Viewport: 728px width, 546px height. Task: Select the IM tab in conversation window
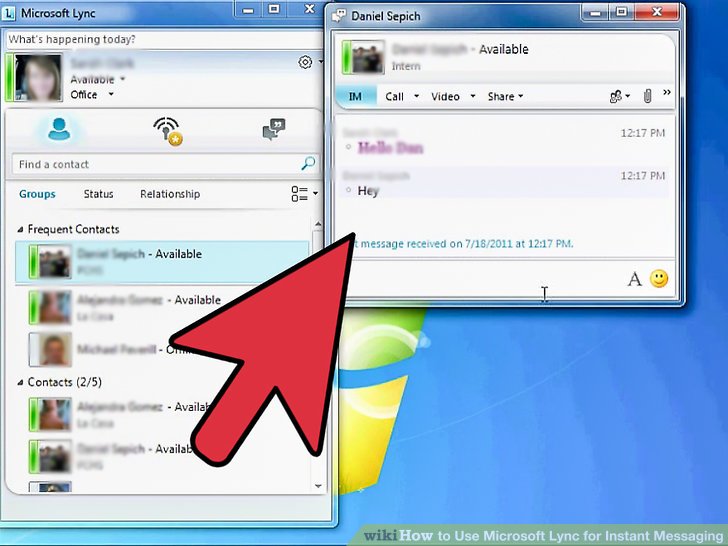pos(356,96)
